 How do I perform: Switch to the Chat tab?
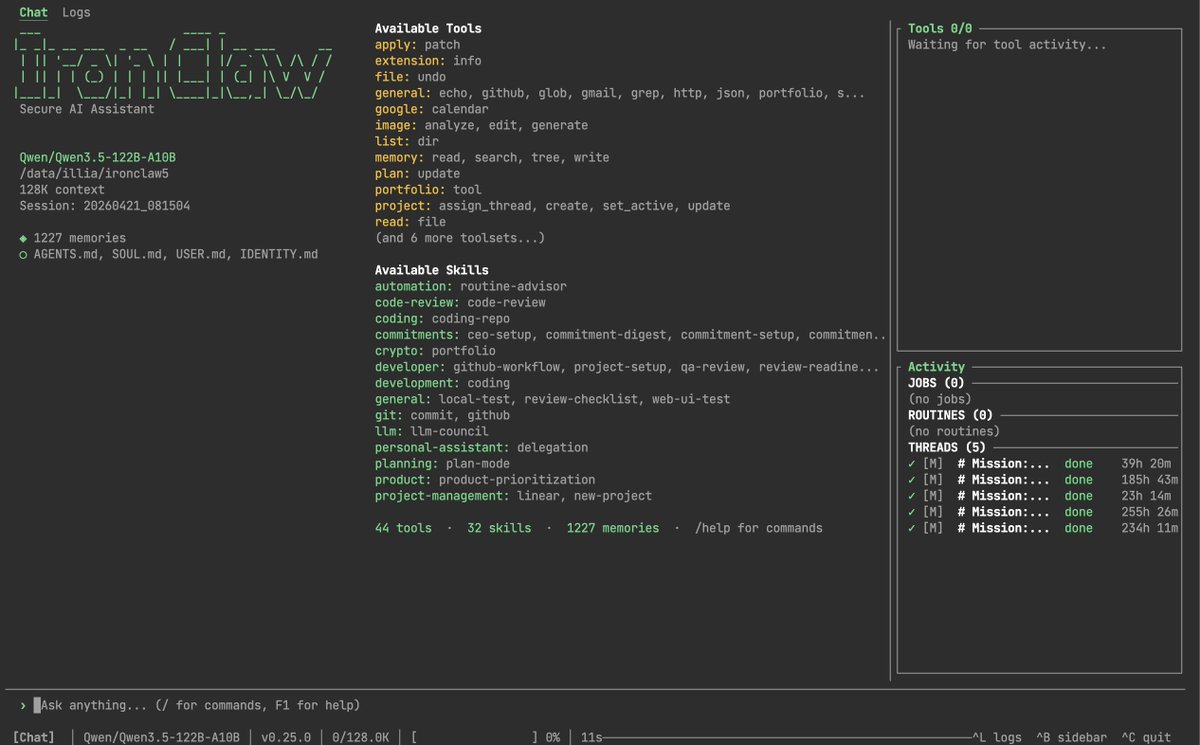(x=33, y=13)
